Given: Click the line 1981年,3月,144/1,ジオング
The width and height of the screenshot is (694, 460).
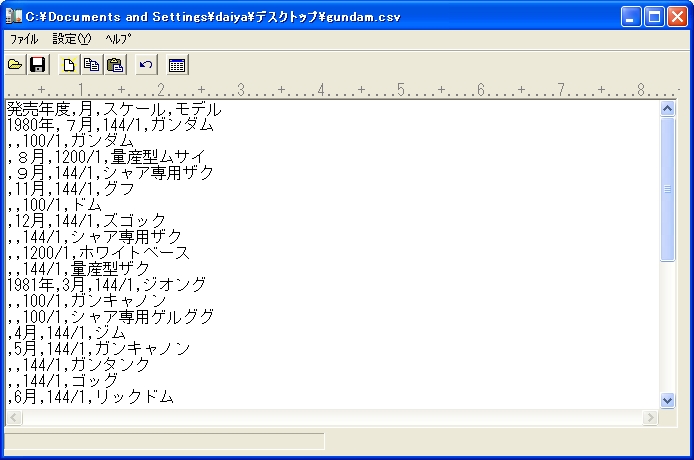Looking at the screenshot, I should click(x=106, y=285).
